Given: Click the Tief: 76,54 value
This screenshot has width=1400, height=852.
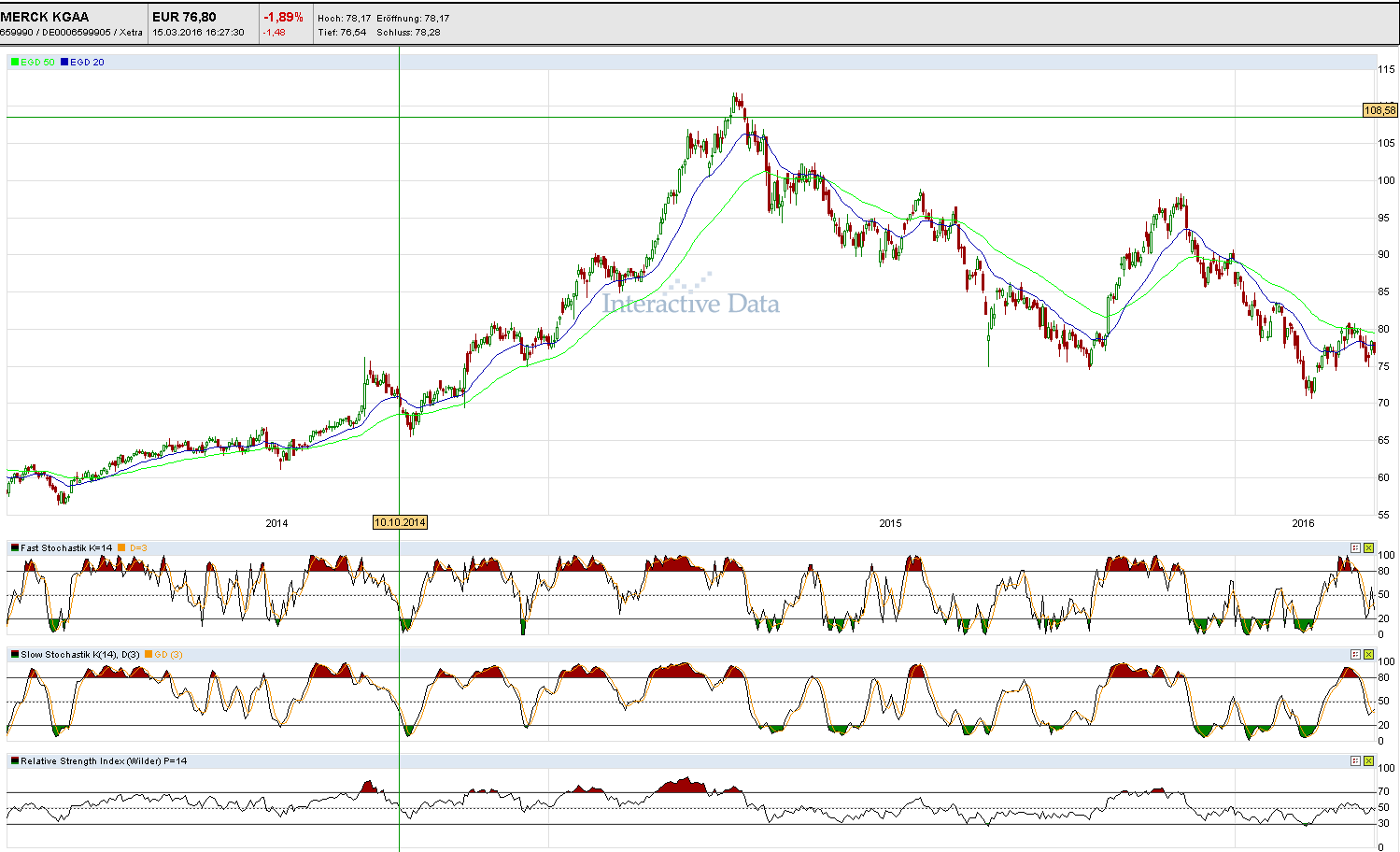Looking at the screenshot, I should [342, 33].
